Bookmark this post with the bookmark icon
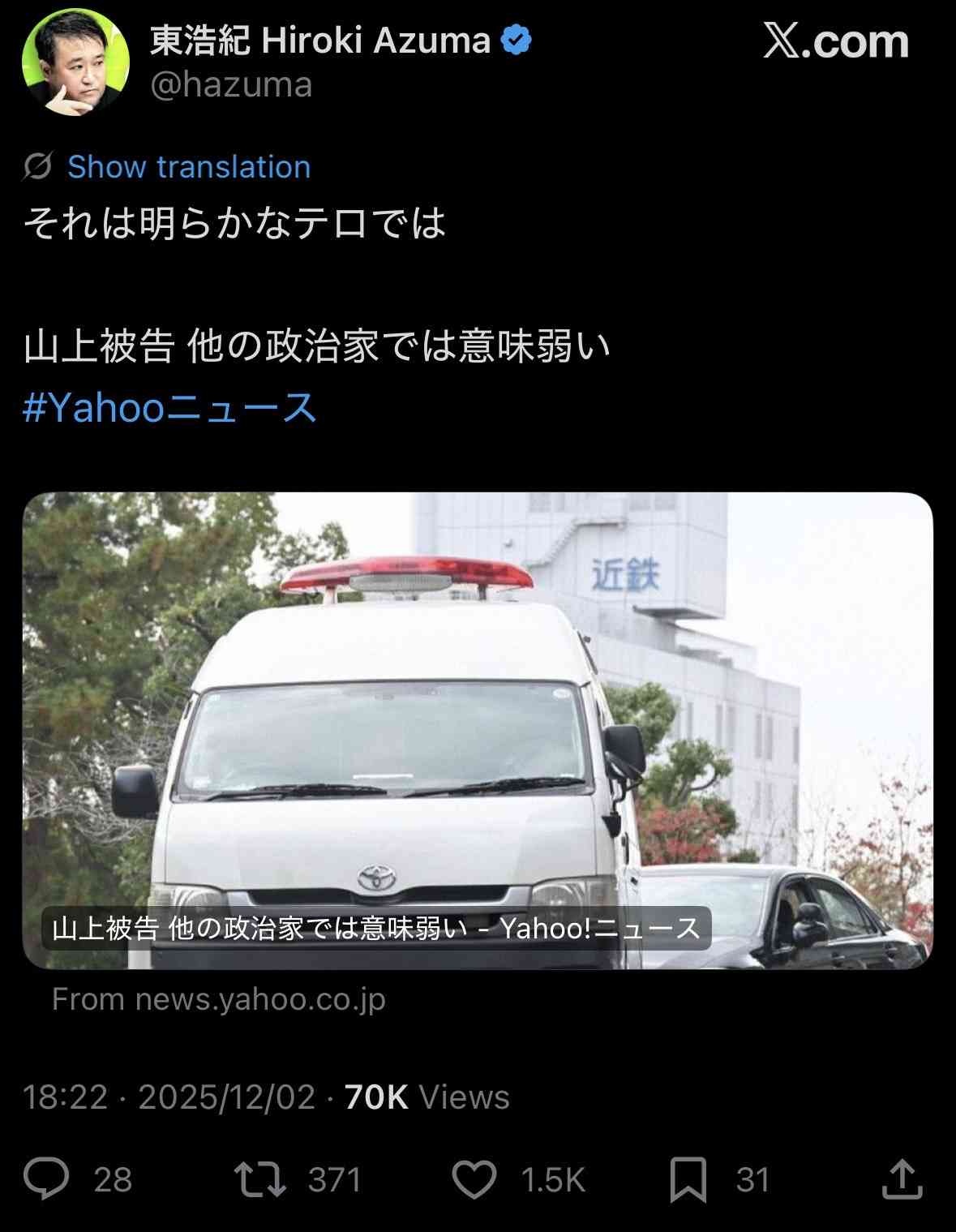Viewport: 956px width, 1232px height. coord(688,1180)
